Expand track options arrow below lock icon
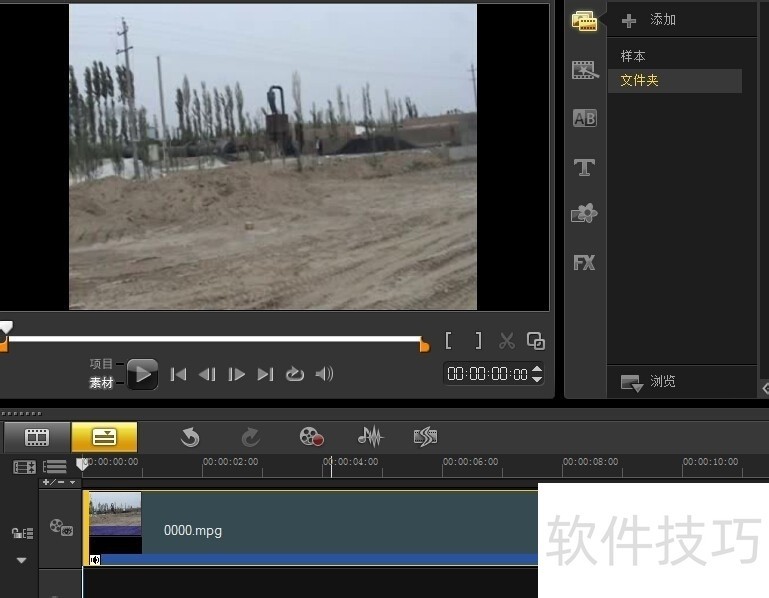Viewport: 769px width, 598px height. [x=21, y=561]
